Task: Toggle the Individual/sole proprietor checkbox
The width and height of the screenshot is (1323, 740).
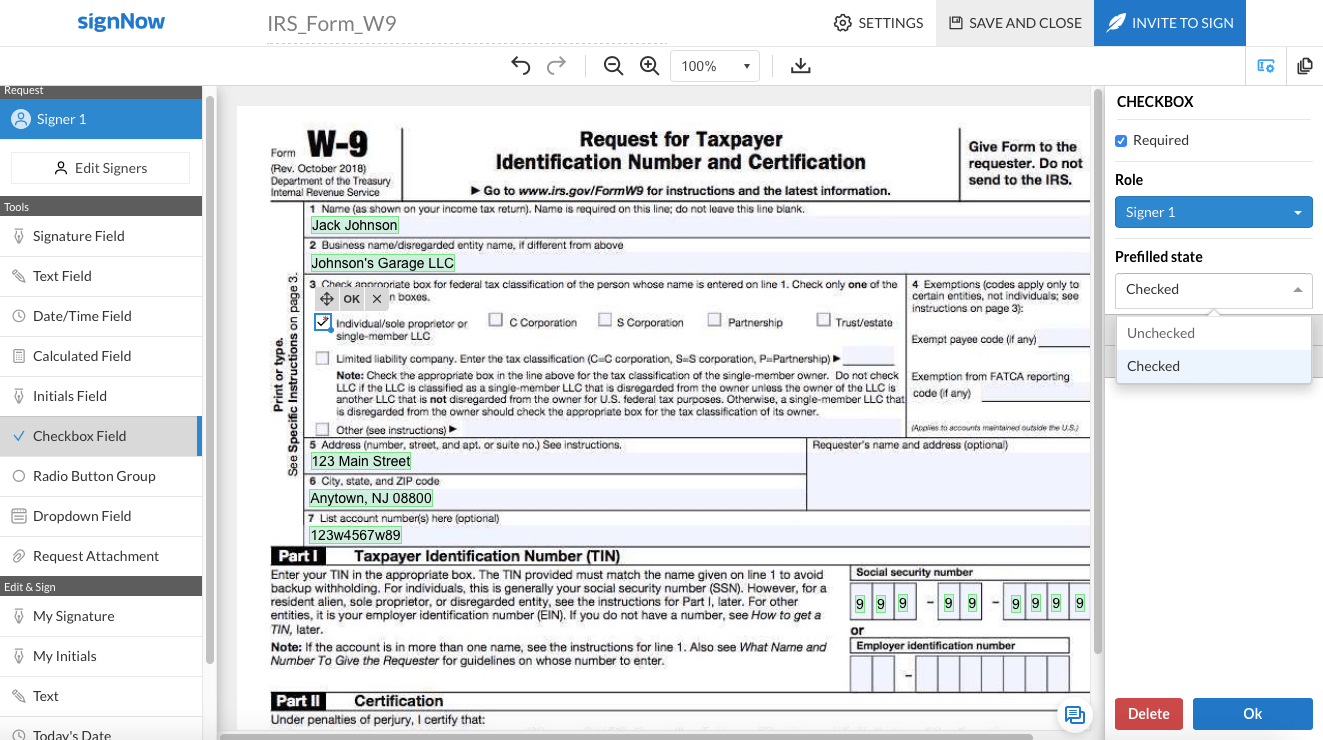Action: pos(322,322)
